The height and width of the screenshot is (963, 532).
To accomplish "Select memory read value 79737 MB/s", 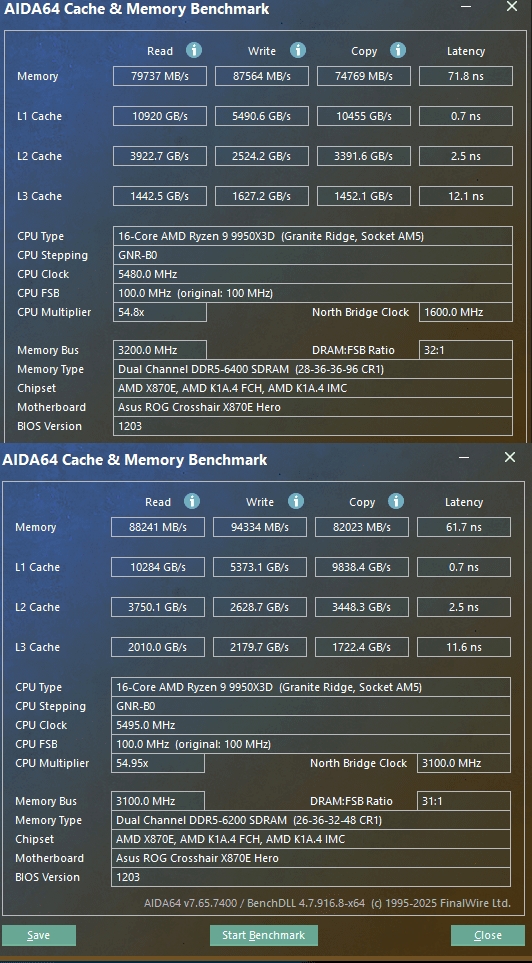I will coord(160,76).
